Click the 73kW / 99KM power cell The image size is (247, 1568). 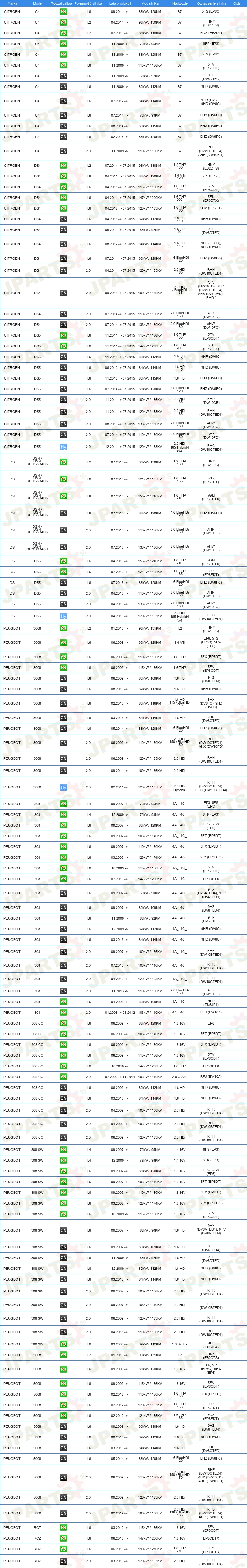click(x=150, y=115)
